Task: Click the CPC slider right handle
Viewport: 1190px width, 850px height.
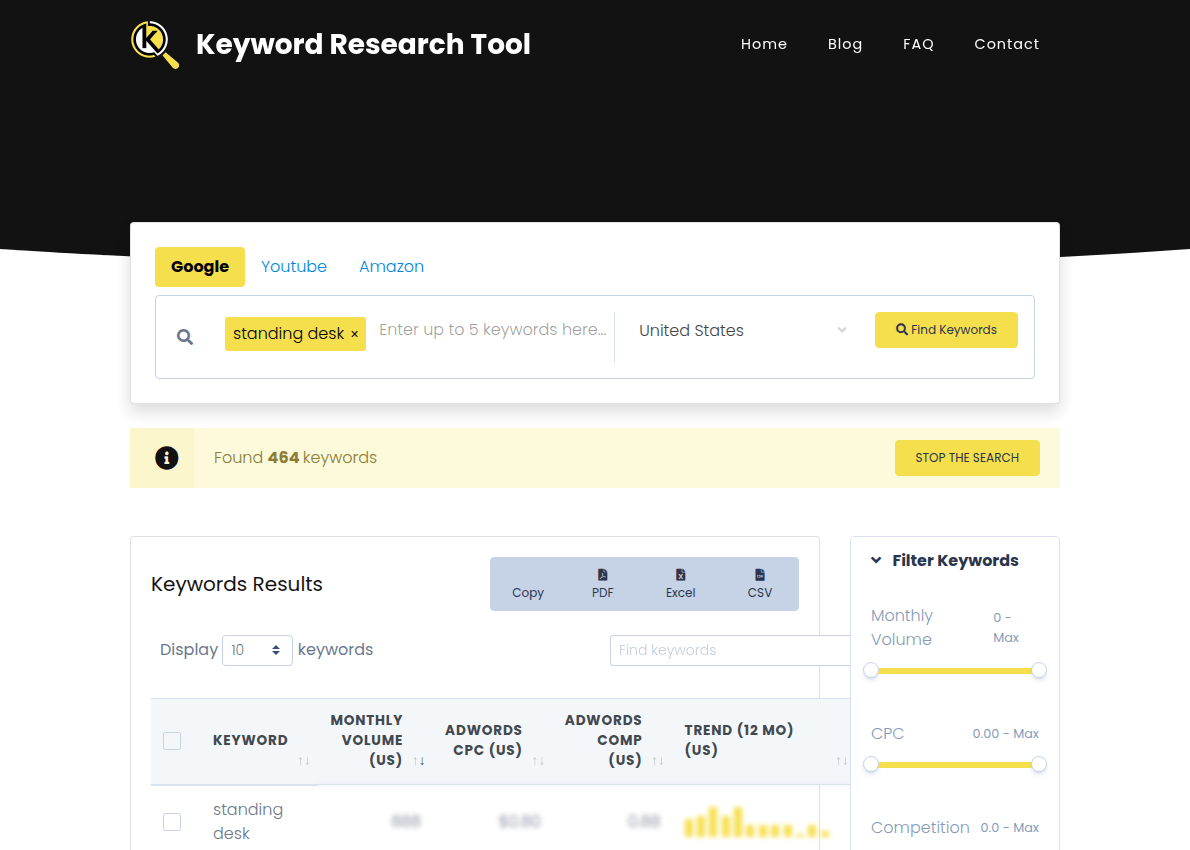Action: pyautogui.click(x=1039, y=764)
